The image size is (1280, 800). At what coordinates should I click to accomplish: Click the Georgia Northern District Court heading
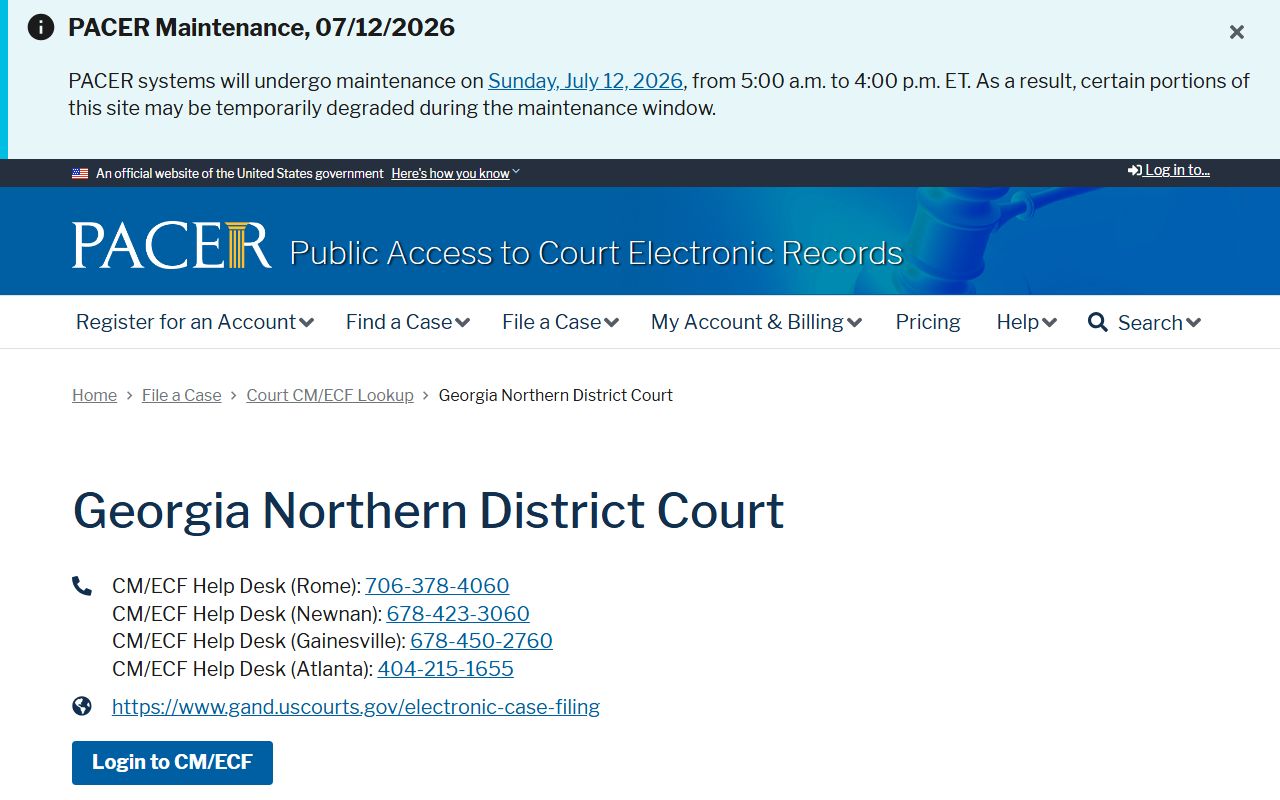click(x=428, y=510)
